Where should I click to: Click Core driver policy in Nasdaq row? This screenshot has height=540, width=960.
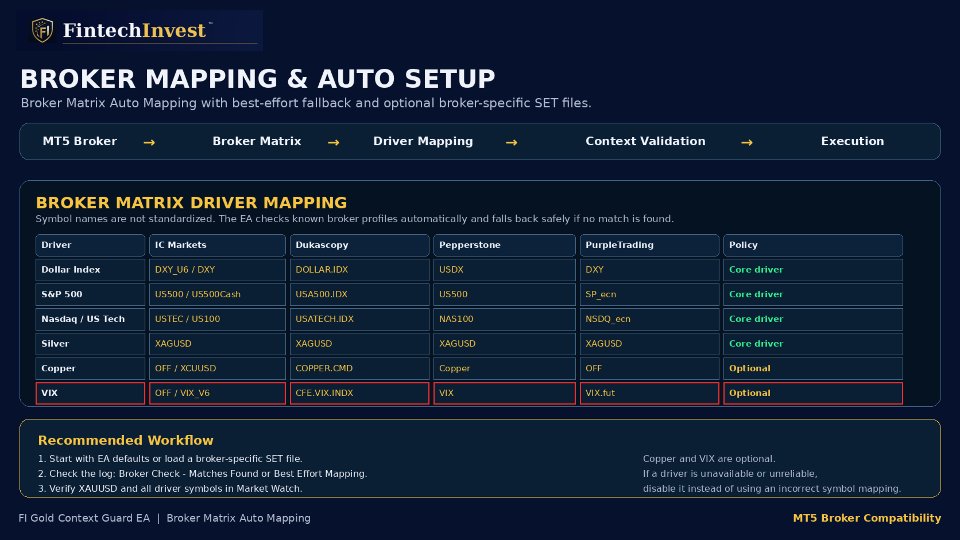point(813,319)
